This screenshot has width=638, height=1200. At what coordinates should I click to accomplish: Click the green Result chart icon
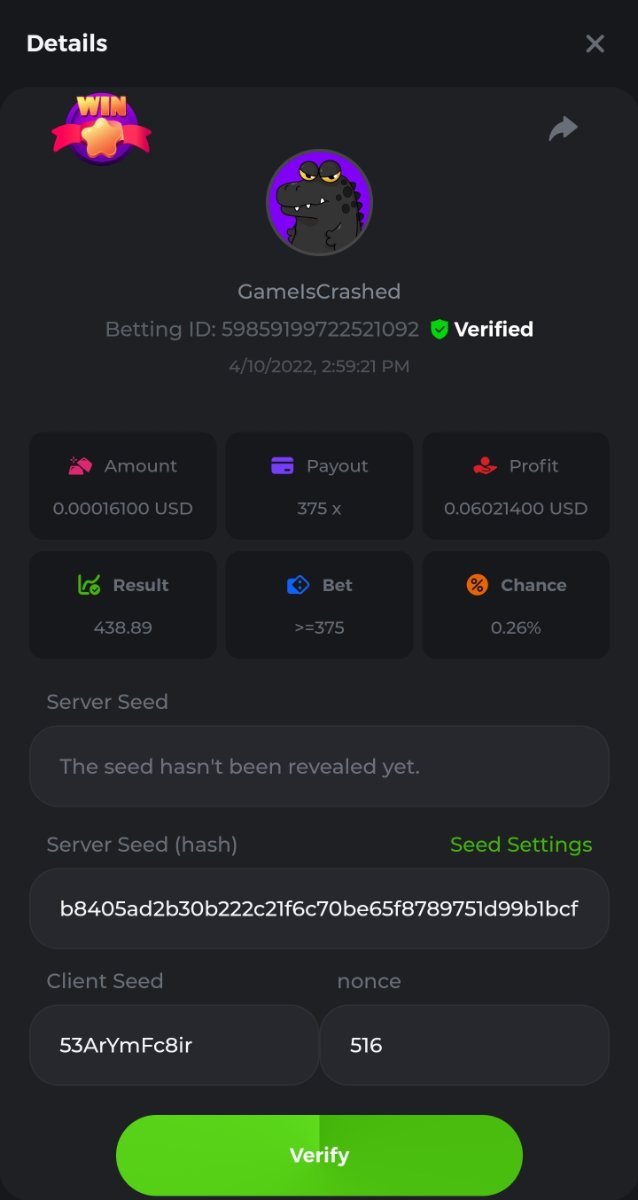89,585
